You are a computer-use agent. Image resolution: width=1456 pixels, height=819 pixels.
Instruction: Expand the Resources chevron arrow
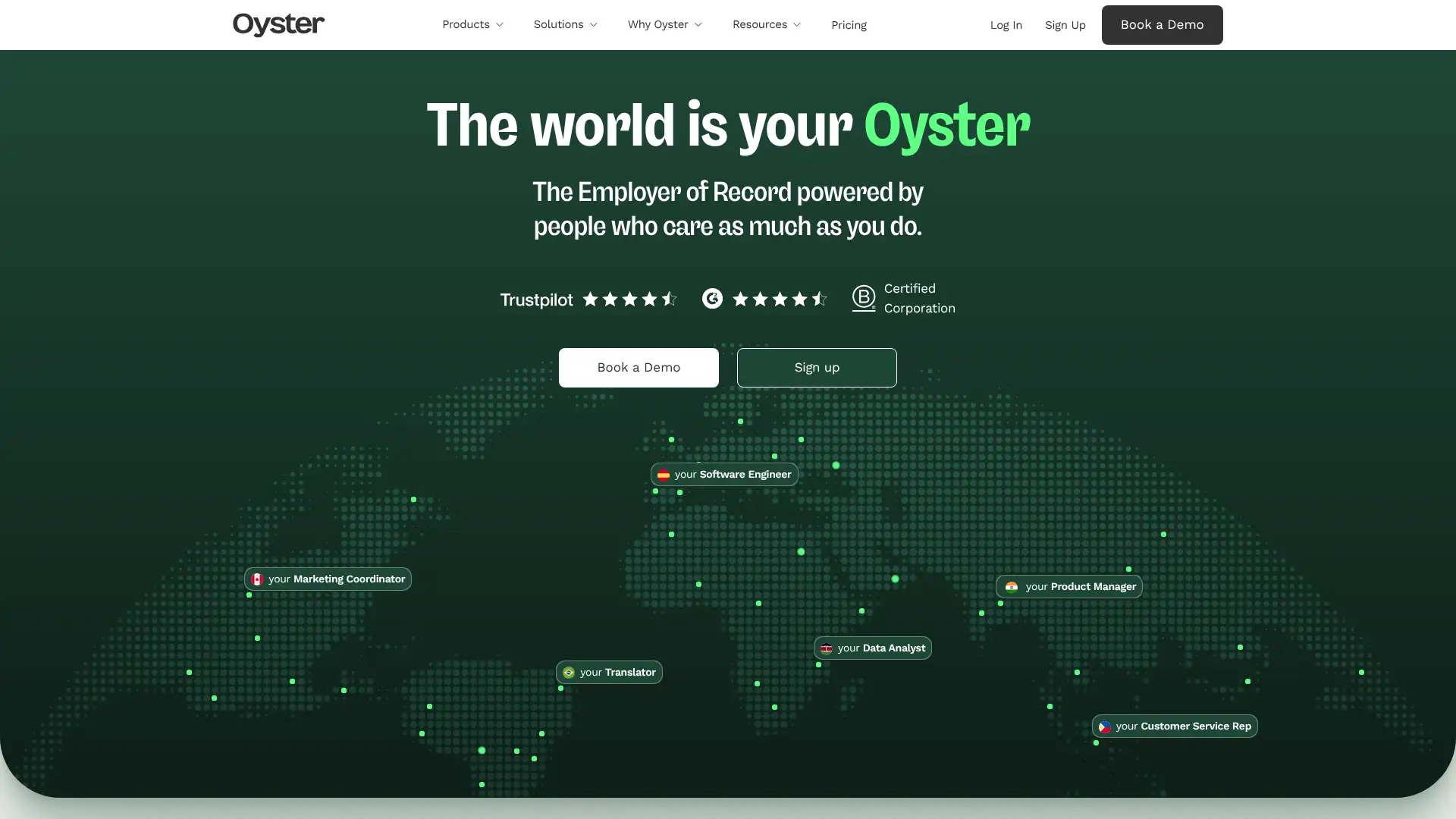797,25
